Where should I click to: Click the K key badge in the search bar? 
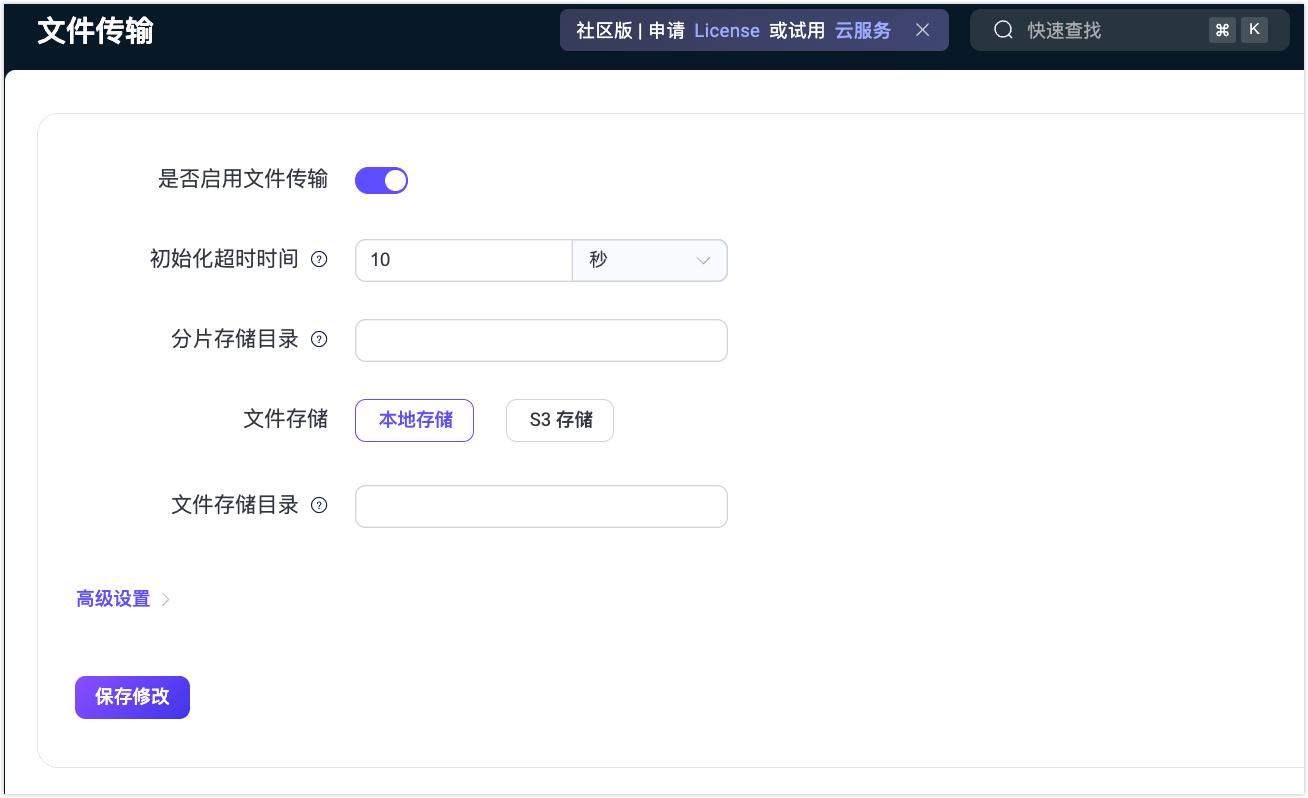coord(1255,29)
